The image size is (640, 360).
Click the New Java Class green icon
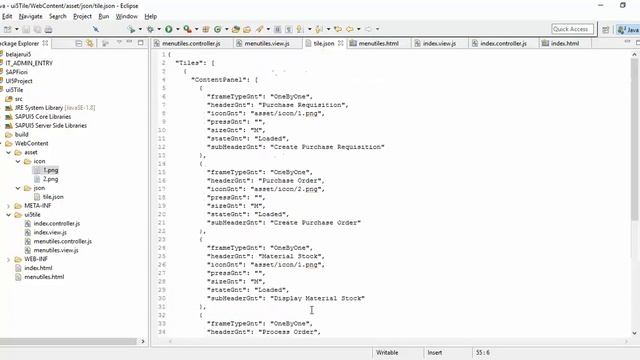pyautogui.click(x=218, y=29)
